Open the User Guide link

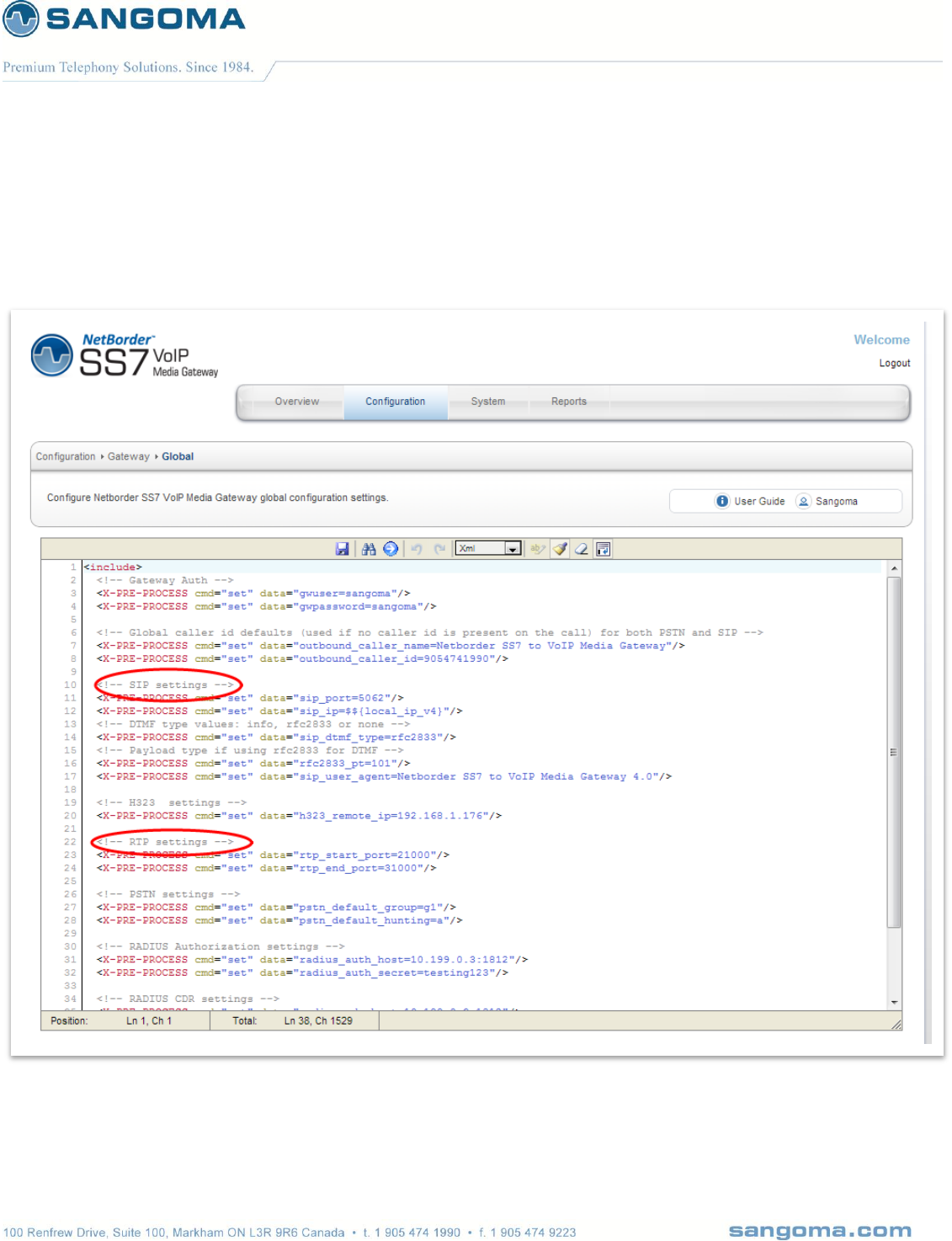pos(759,501)
